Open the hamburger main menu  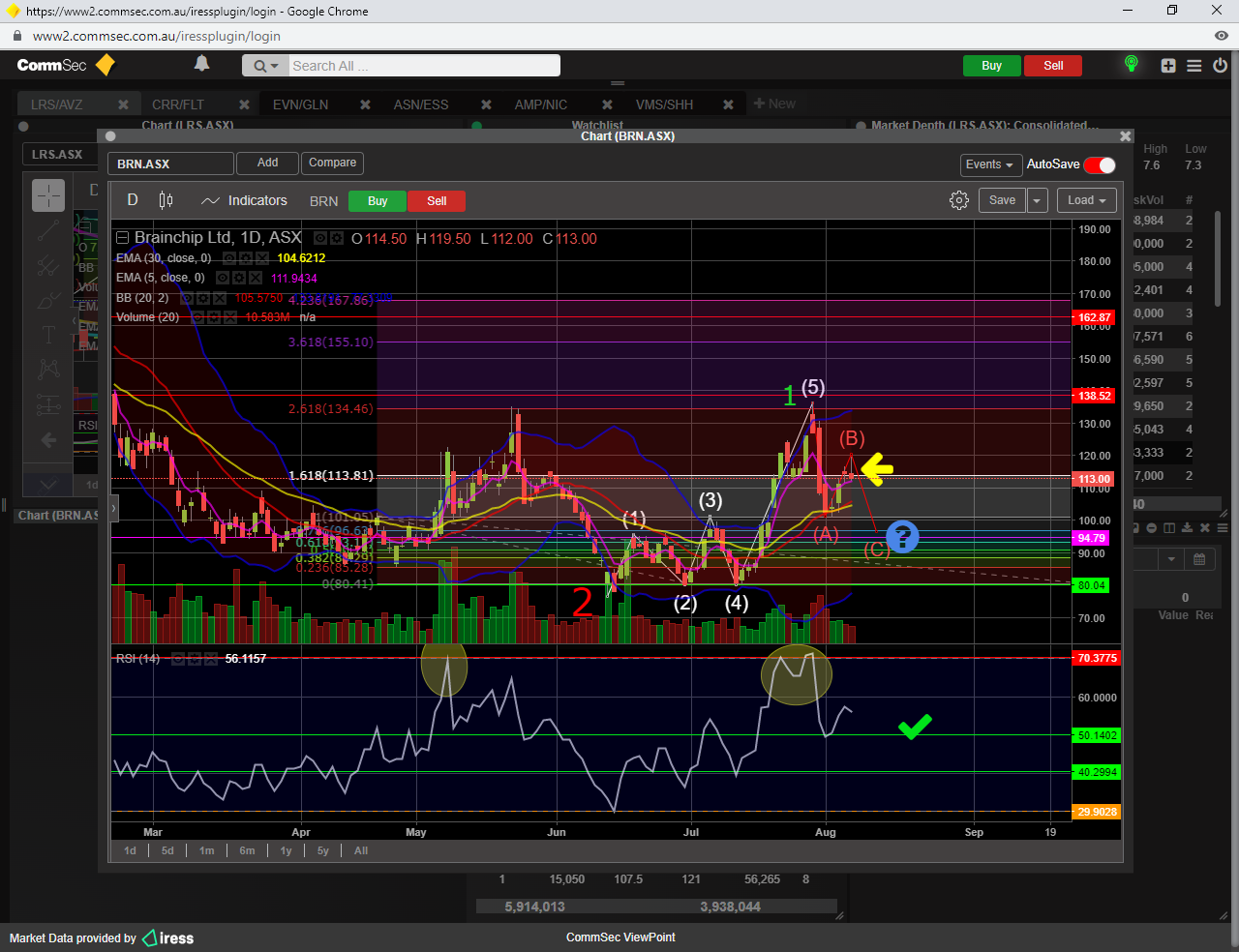pyautogui.click(x=1194, y=66)
